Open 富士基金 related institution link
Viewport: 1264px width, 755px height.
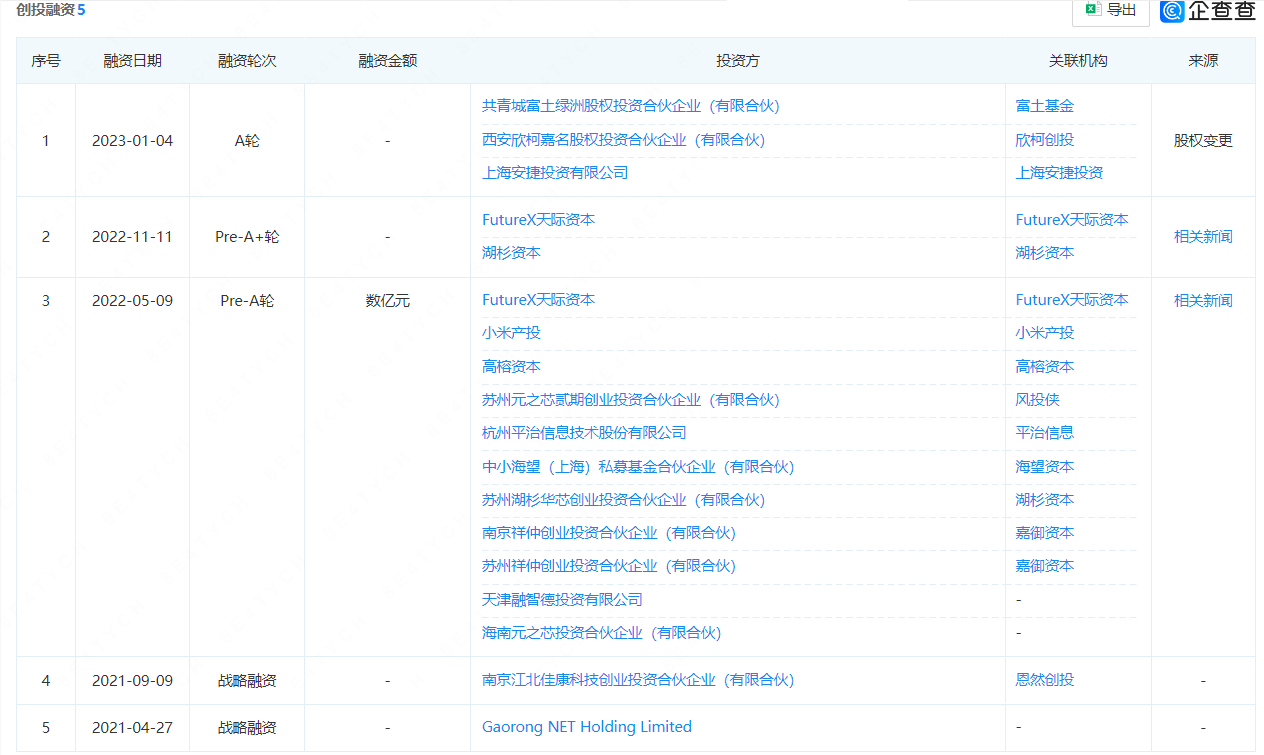coord(1044,106)
